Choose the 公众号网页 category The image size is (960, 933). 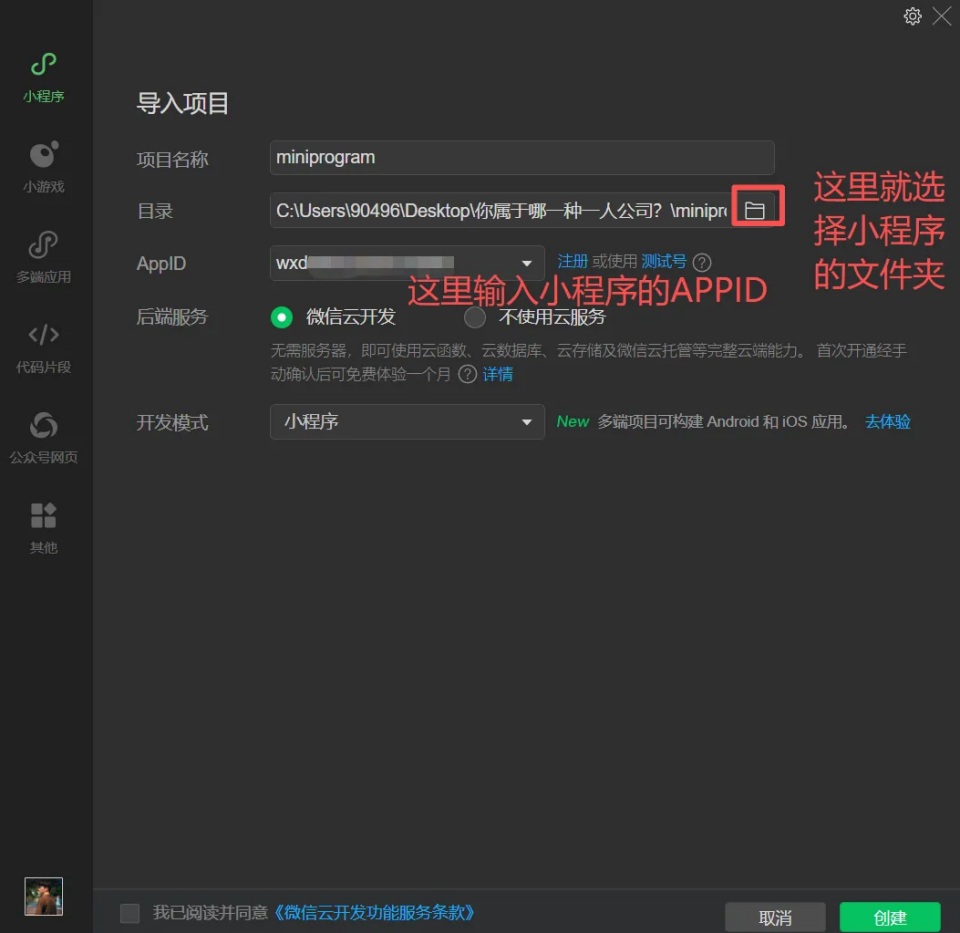pos(43,438)
